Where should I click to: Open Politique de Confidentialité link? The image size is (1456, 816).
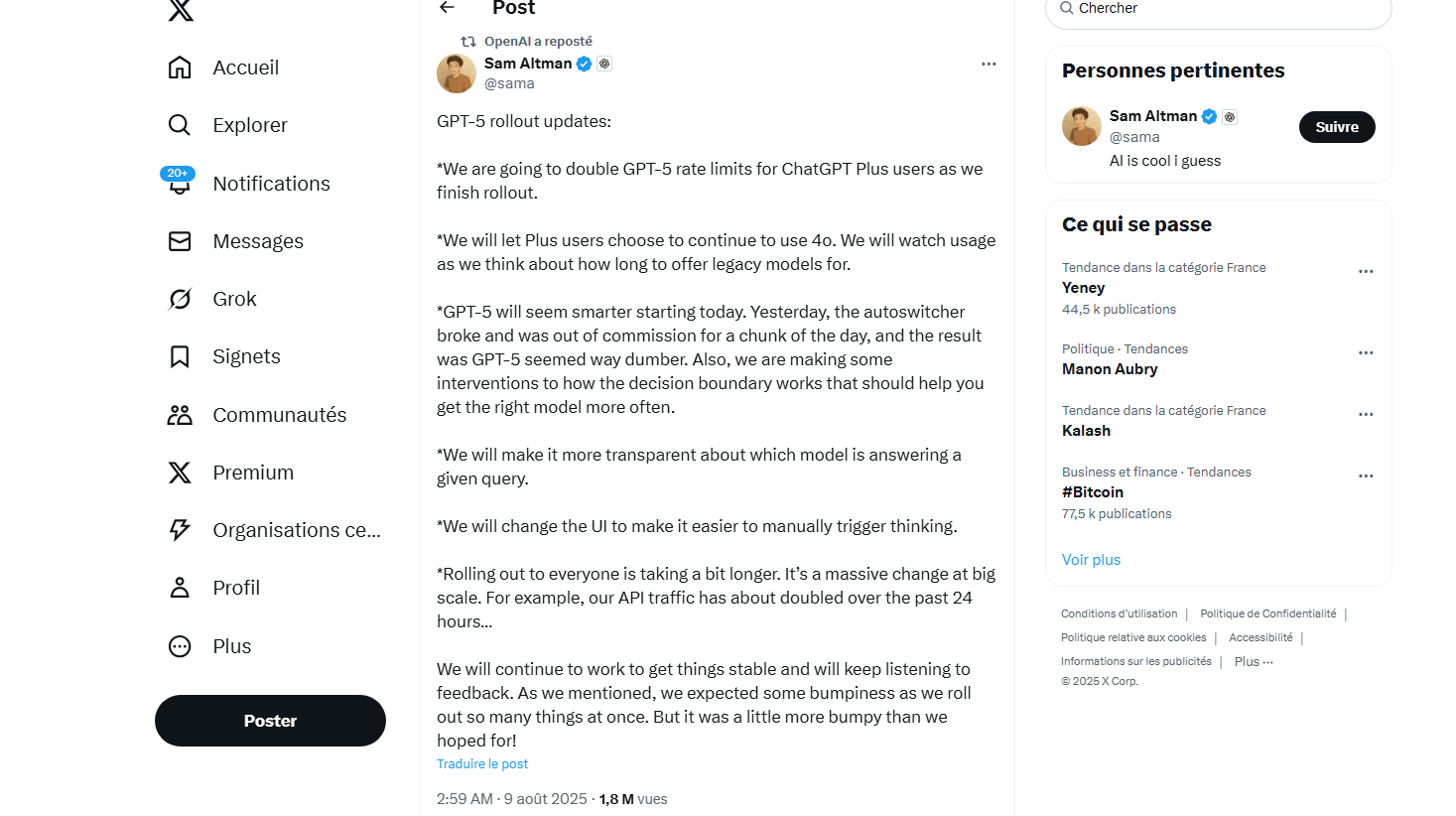pyautogui.click(x=1267, y=613)
